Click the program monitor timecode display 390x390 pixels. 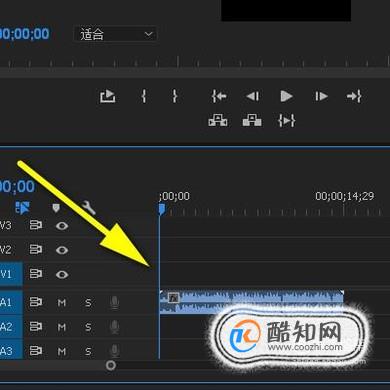[24, 34]
